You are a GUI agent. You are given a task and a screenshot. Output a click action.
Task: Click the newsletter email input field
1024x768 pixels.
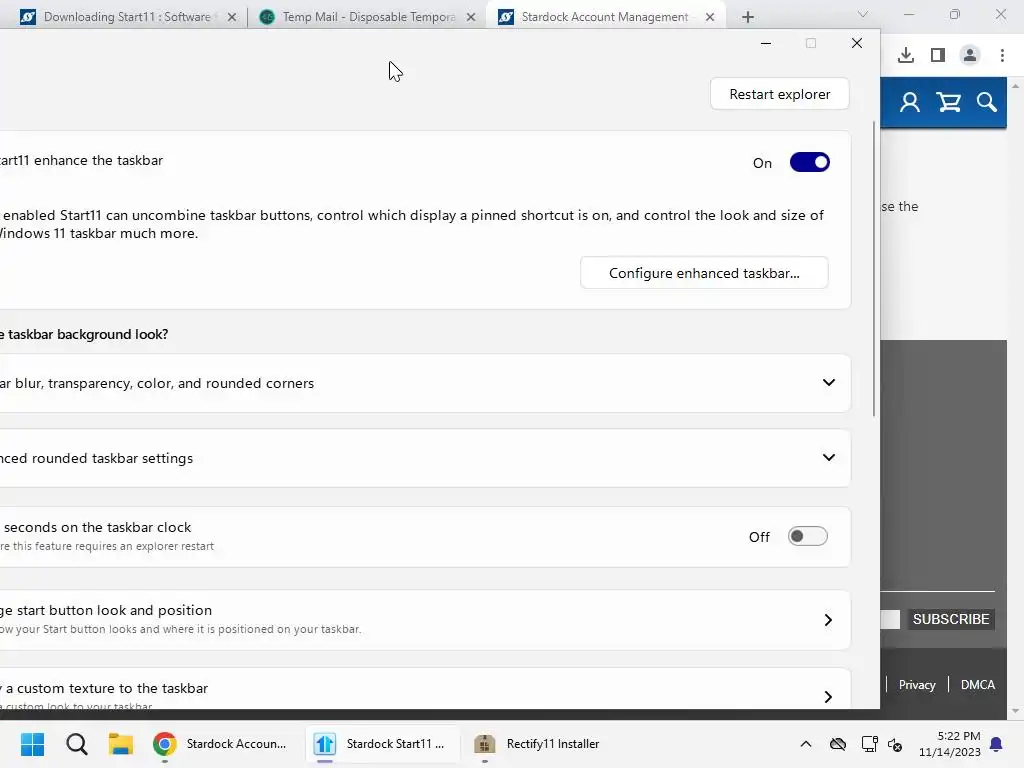[x=890, y=619]
